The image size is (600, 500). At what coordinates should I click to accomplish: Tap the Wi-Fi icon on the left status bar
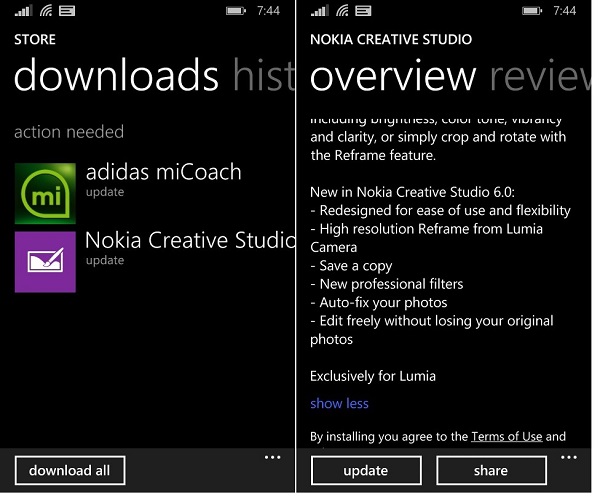point(46,11)
